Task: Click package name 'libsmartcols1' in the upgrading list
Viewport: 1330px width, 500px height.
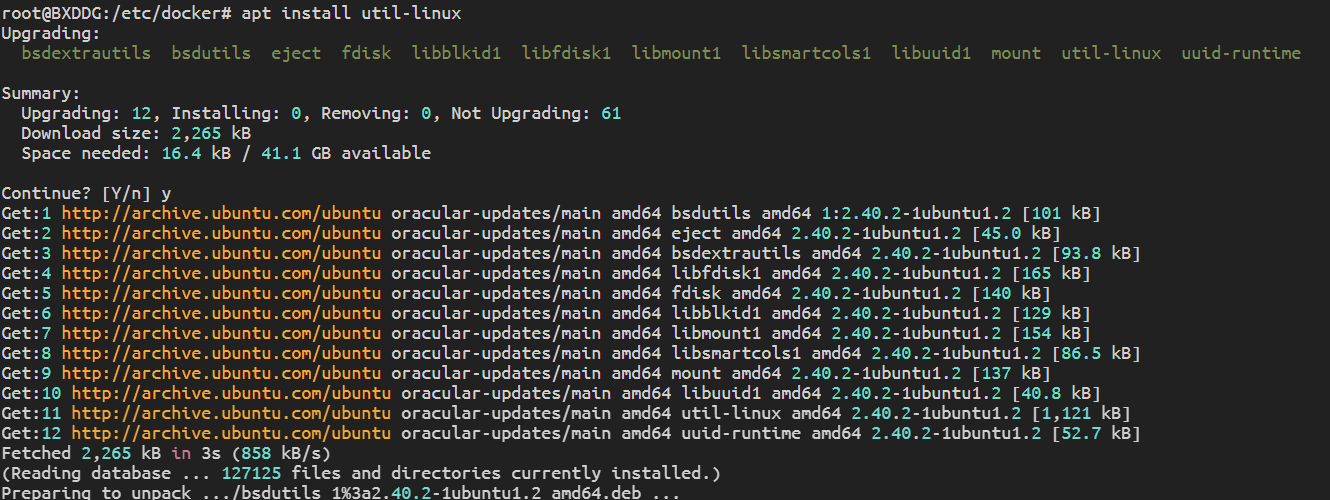Action: (x=806, y=53)
